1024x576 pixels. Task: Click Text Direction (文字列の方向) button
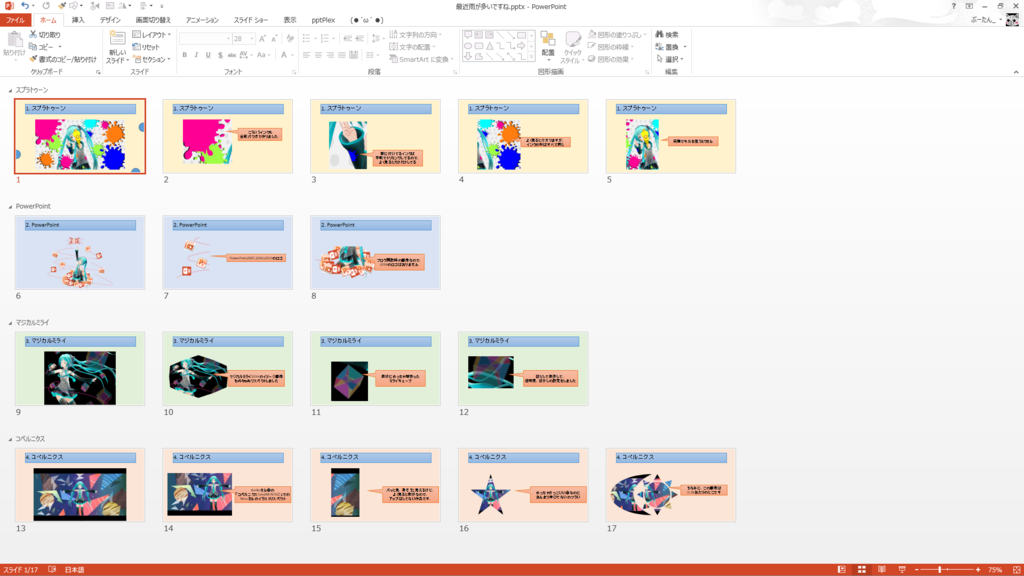click(416, 35)
